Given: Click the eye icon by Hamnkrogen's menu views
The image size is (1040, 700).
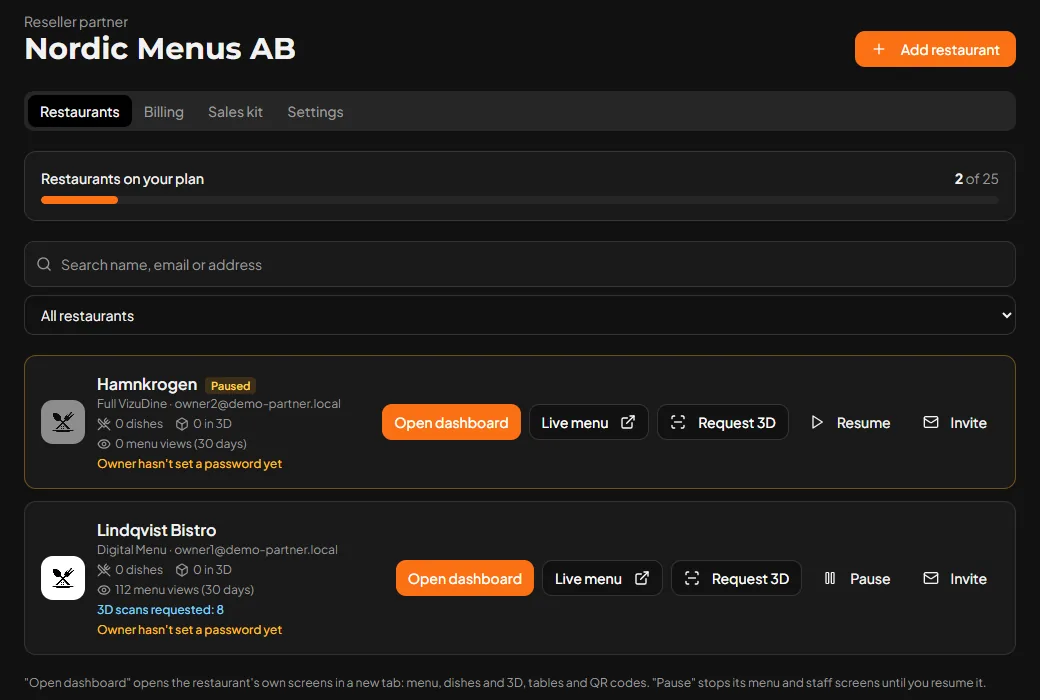Looking at the screenshot, I should pos(104,444).
